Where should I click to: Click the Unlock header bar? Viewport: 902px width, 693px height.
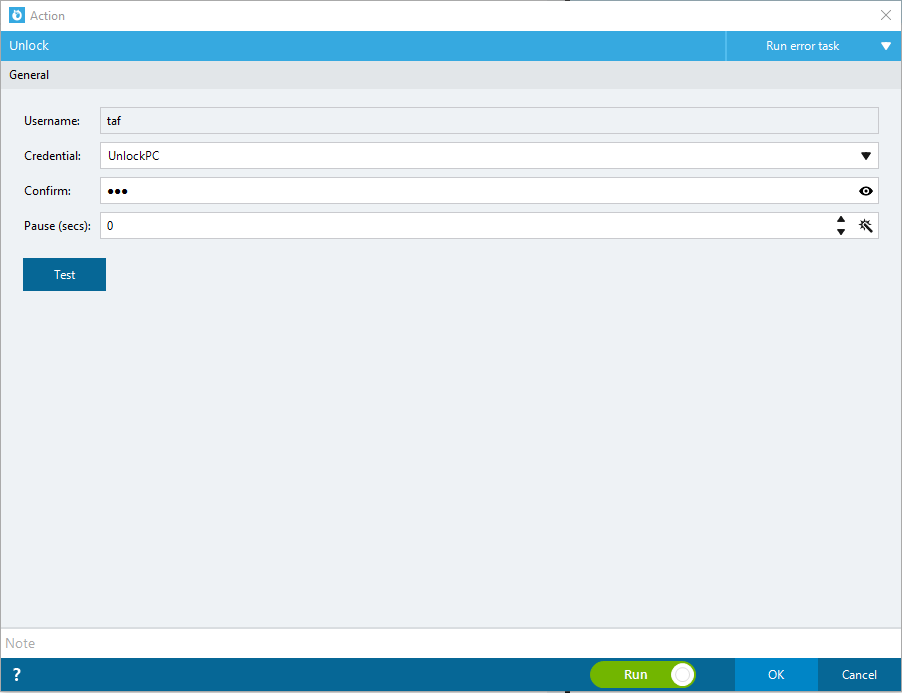[362, 46]
